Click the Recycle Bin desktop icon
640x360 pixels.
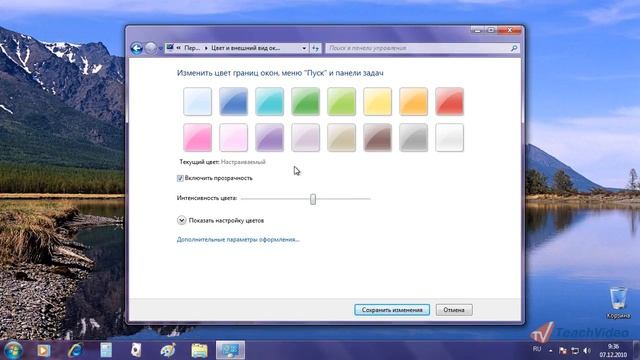618,303
